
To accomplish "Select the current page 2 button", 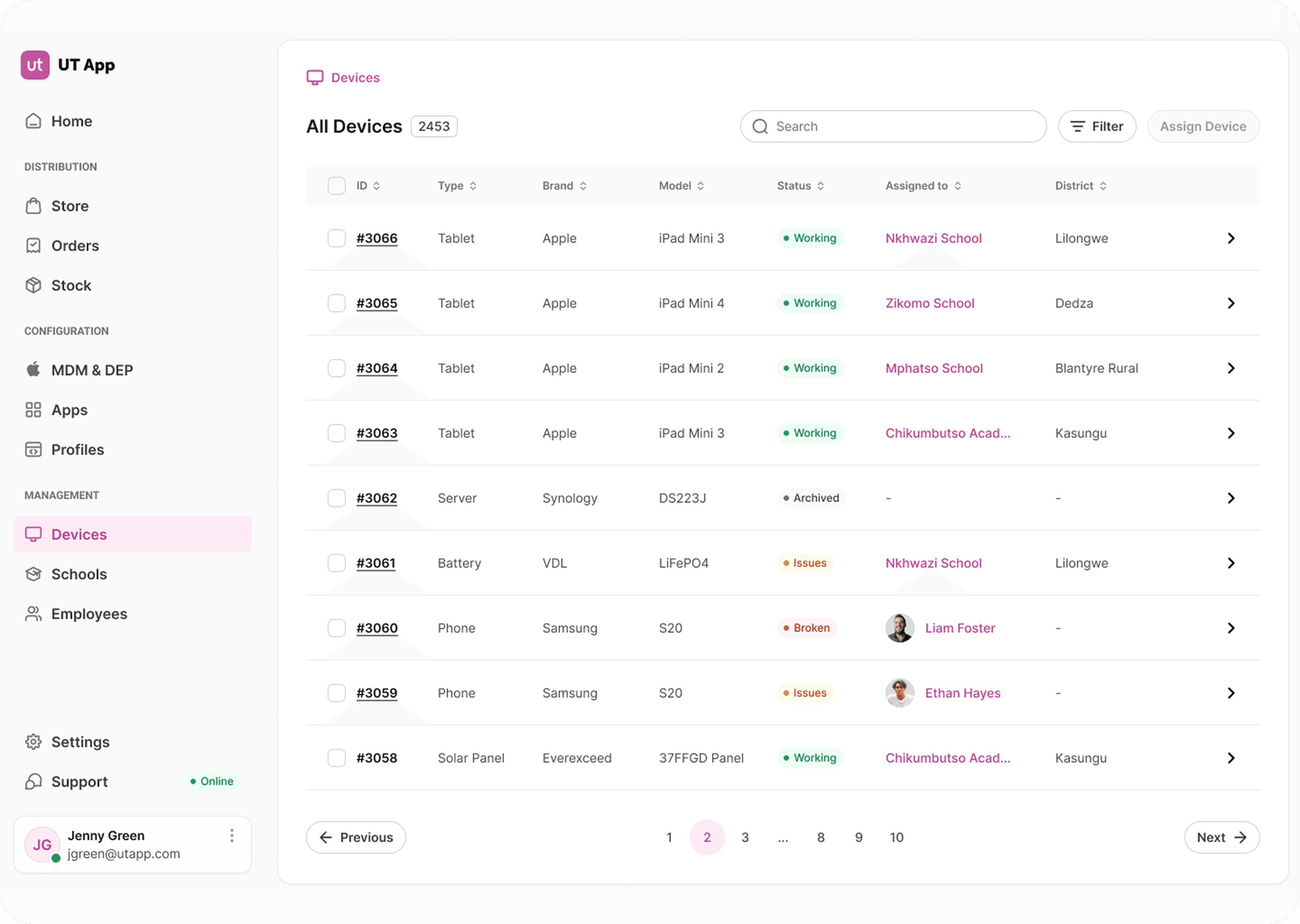I will click(x=707, y=837).
